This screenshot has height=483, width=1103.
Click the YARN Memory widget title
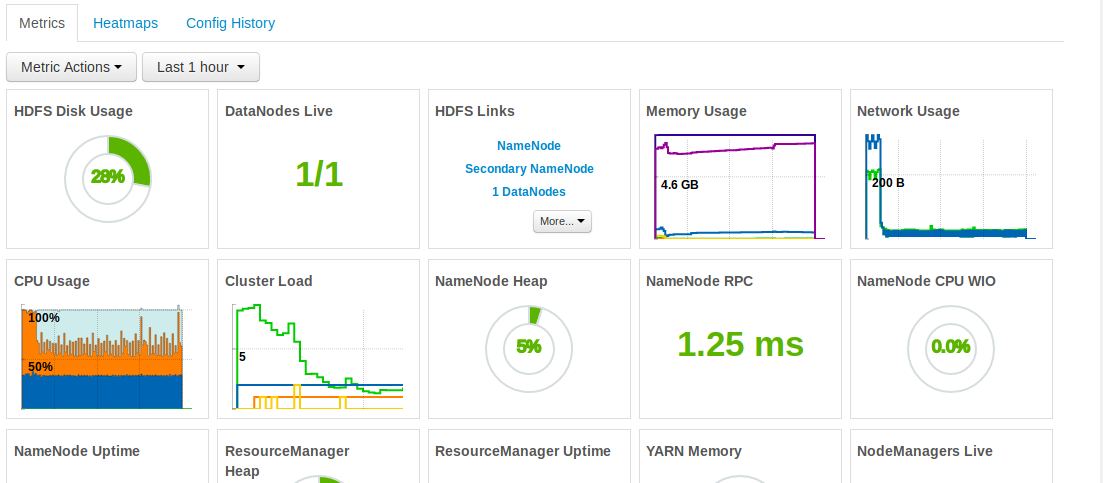tap(694, 451)
